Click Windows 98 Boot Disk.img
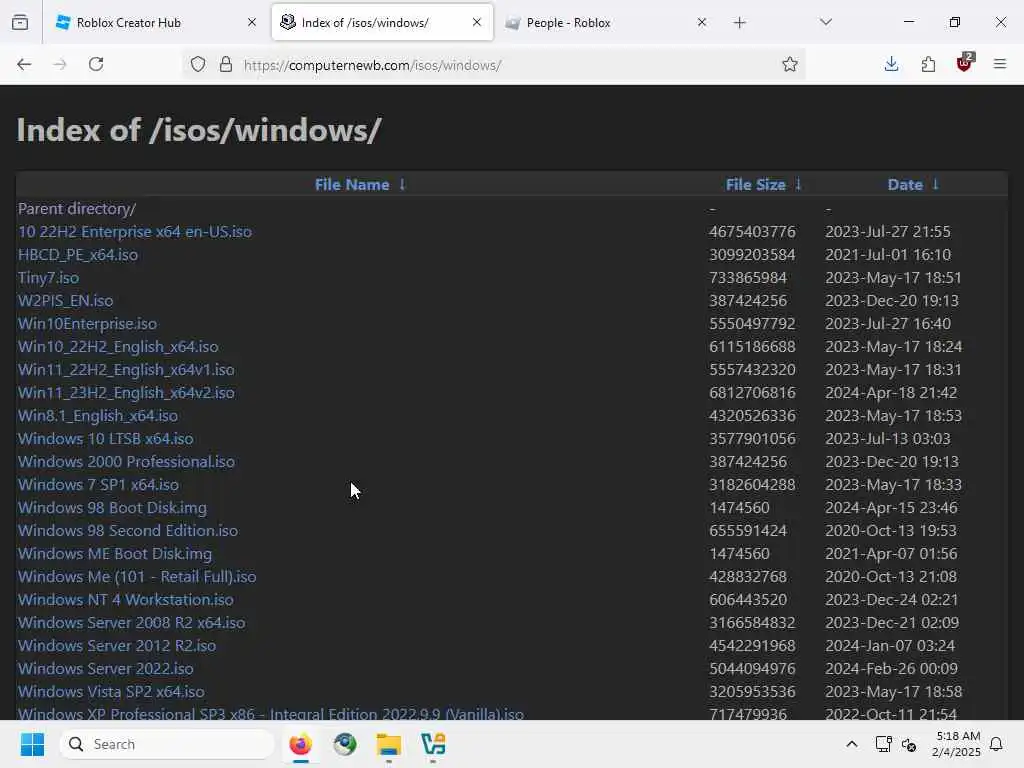The image size is (1024, 768). click(112, 507)
